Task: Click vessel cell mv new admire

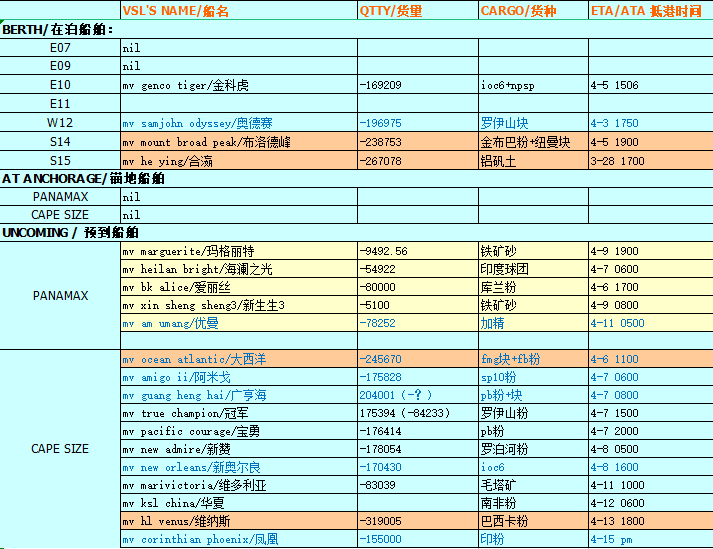Action: pos(239,449)
